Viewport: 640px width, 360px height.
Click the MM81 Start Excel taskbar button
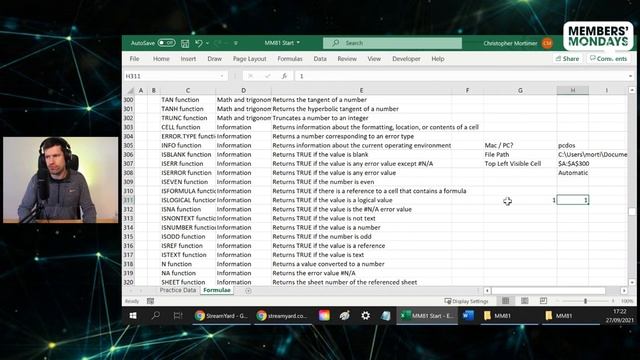[x=427, y=316]
